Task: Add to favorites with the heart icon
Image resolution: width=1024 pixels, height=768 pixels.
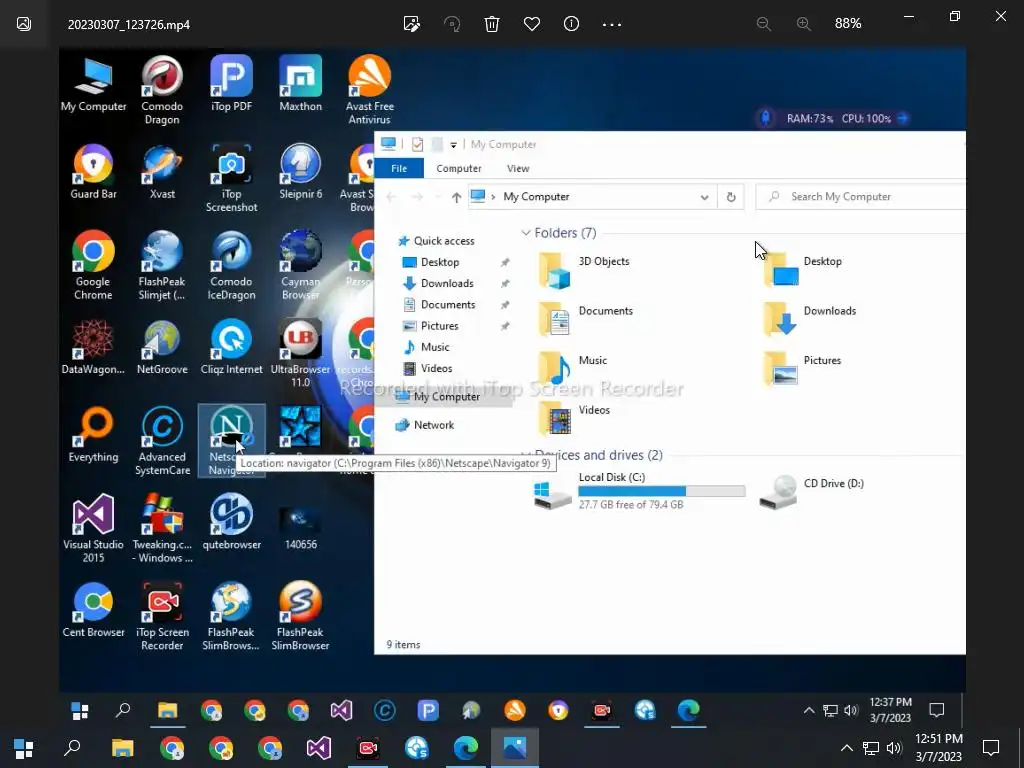Action: [532, 24]
